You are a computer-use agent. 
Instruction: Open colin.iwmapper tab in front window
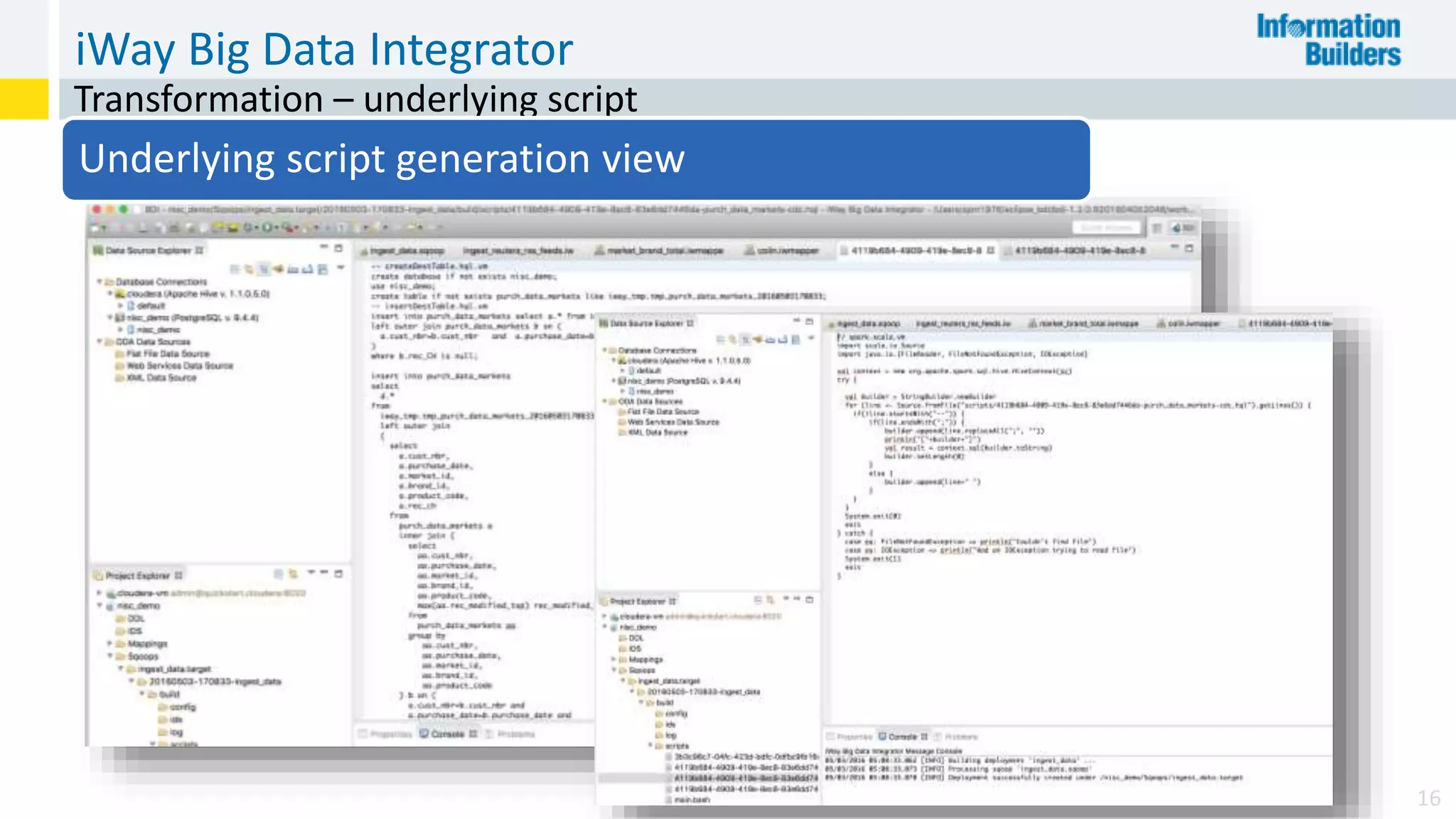(1188, 323)
